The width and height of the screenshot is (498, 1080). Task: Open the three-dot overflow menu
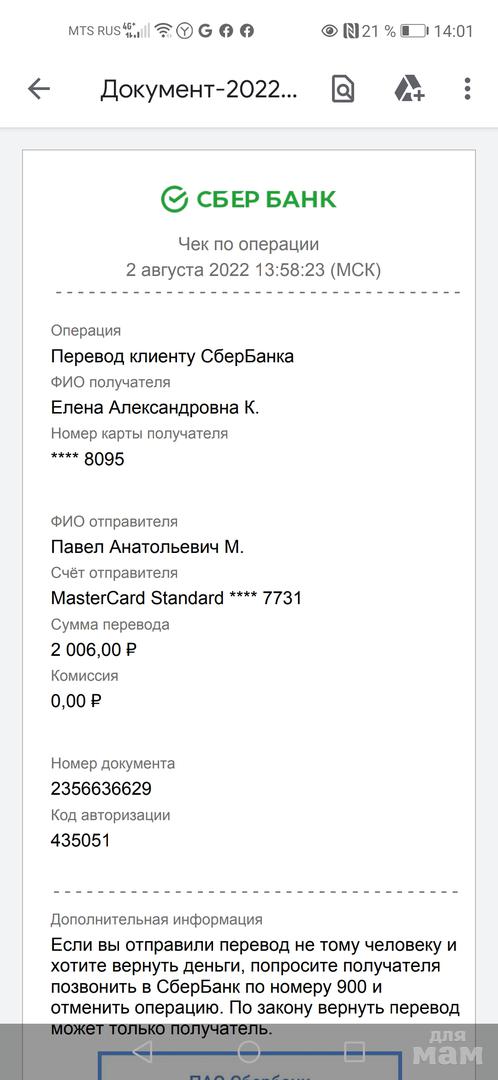pos(467,89)
